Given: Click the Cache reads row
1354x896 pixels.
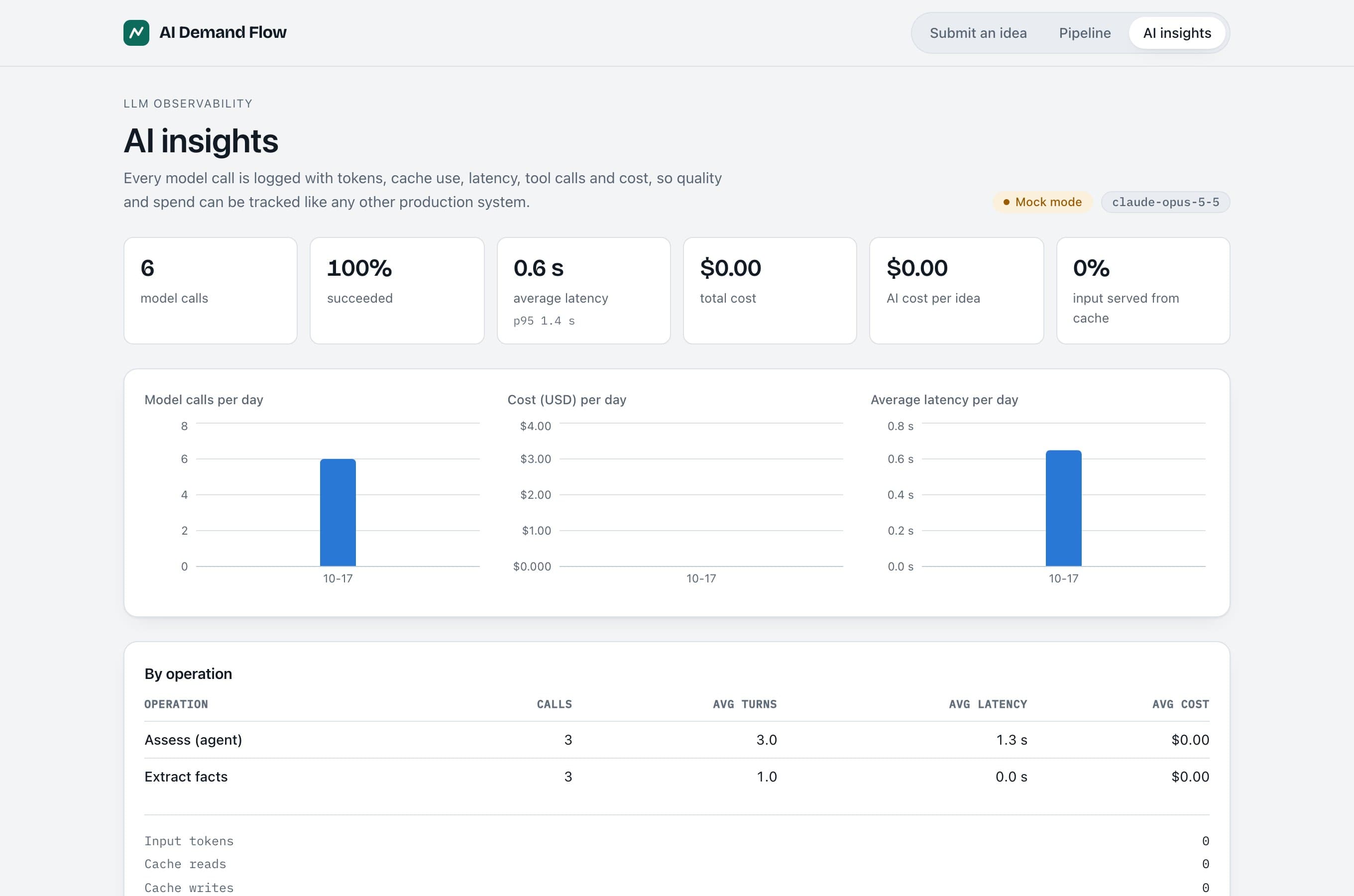Looking at the screenshot, I should [x=677, y=864].
